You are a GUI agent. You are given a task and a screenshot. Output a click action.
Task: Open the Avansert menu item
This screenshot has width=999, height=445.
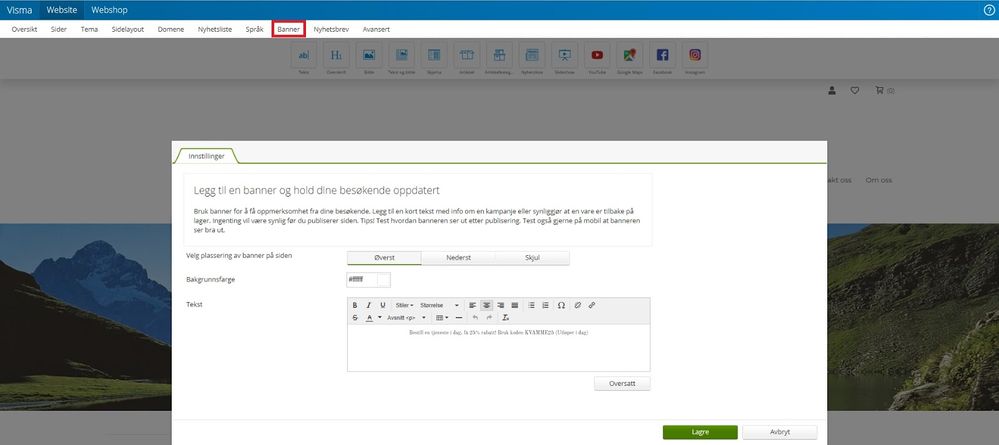(x=376, y=29)
